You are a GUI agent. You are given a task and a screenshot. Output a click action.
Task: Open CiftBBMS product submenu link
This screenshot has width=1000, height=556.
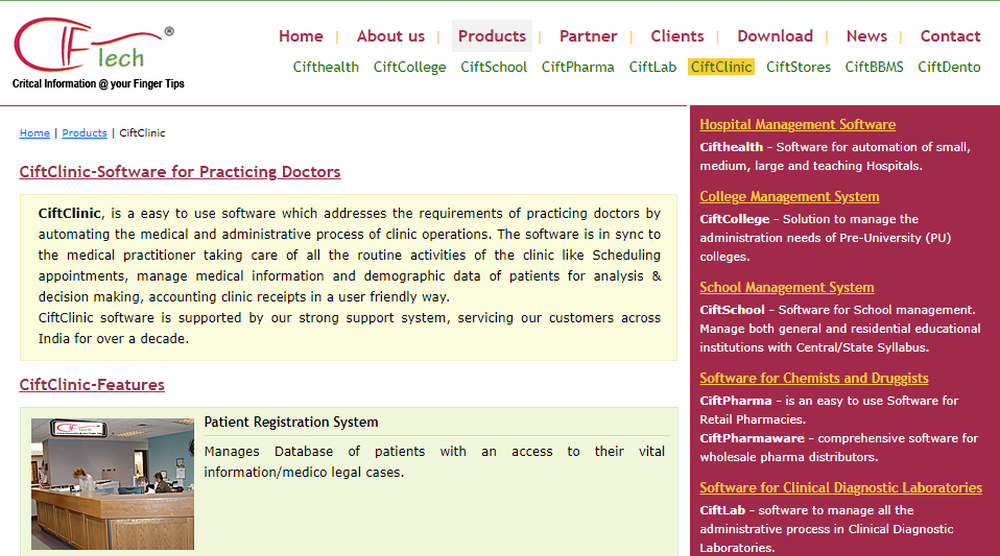pyautogui.click(x=874, y=67)
